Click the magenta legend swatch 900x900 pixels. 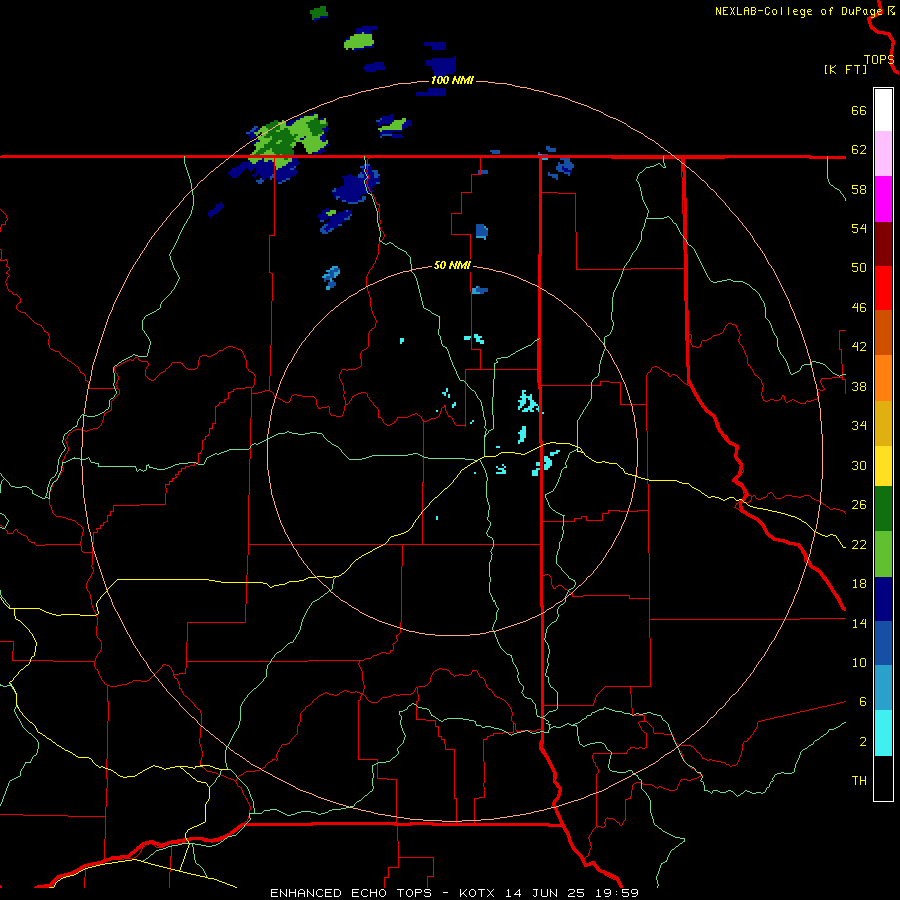tap(883, 199)
